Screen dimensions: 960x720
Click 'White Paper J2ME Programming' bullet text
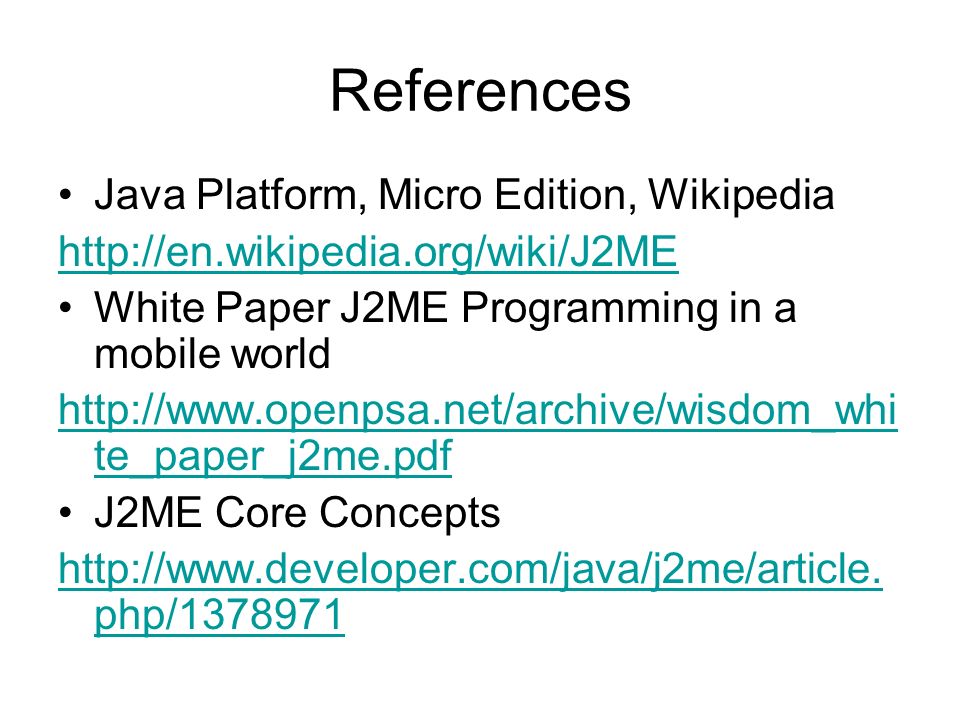click(x=445, y=331)
